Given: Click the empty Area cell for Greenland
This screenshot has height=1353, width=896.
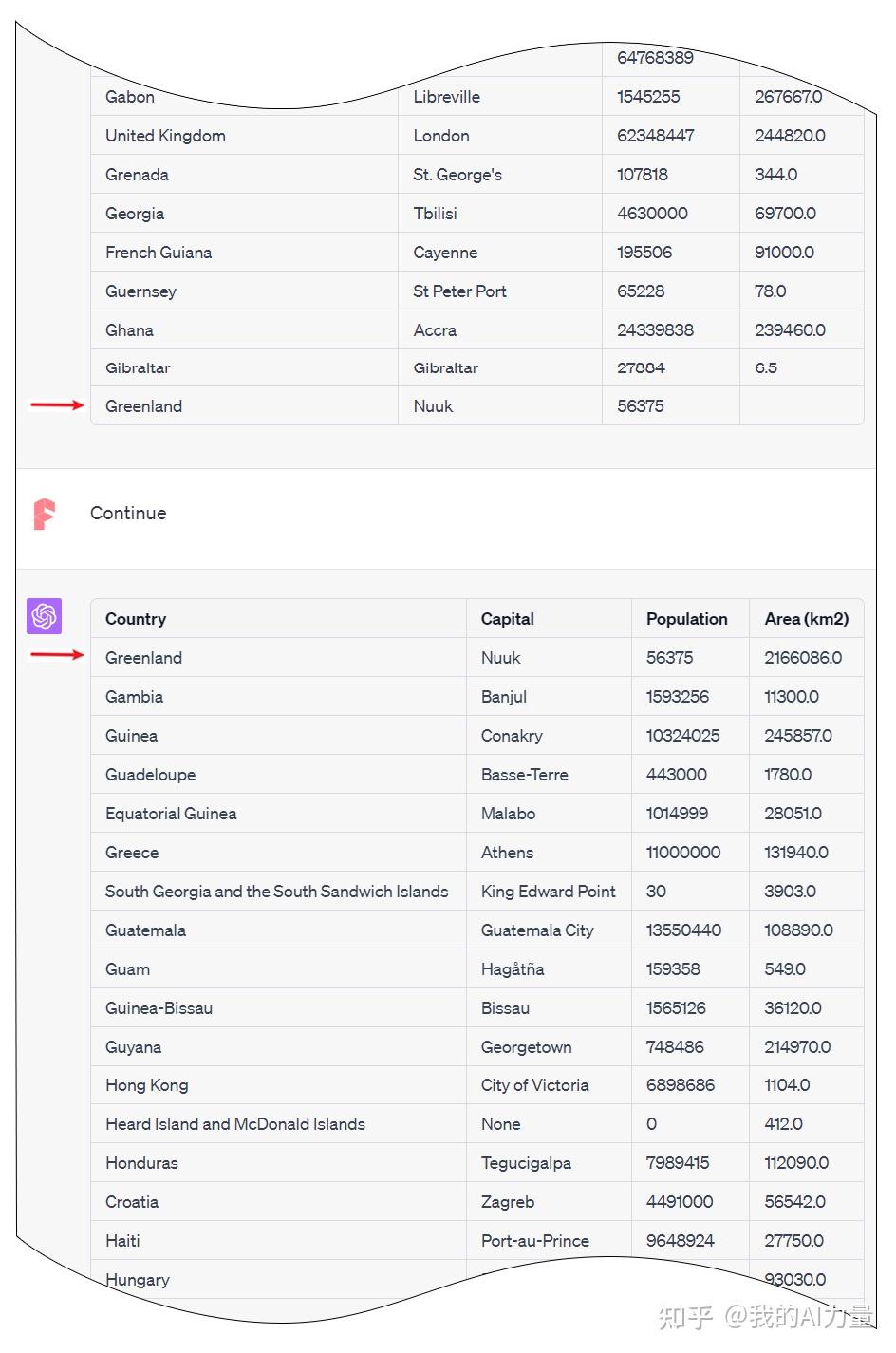Looking at the screenshot, I should pos(802,405).
